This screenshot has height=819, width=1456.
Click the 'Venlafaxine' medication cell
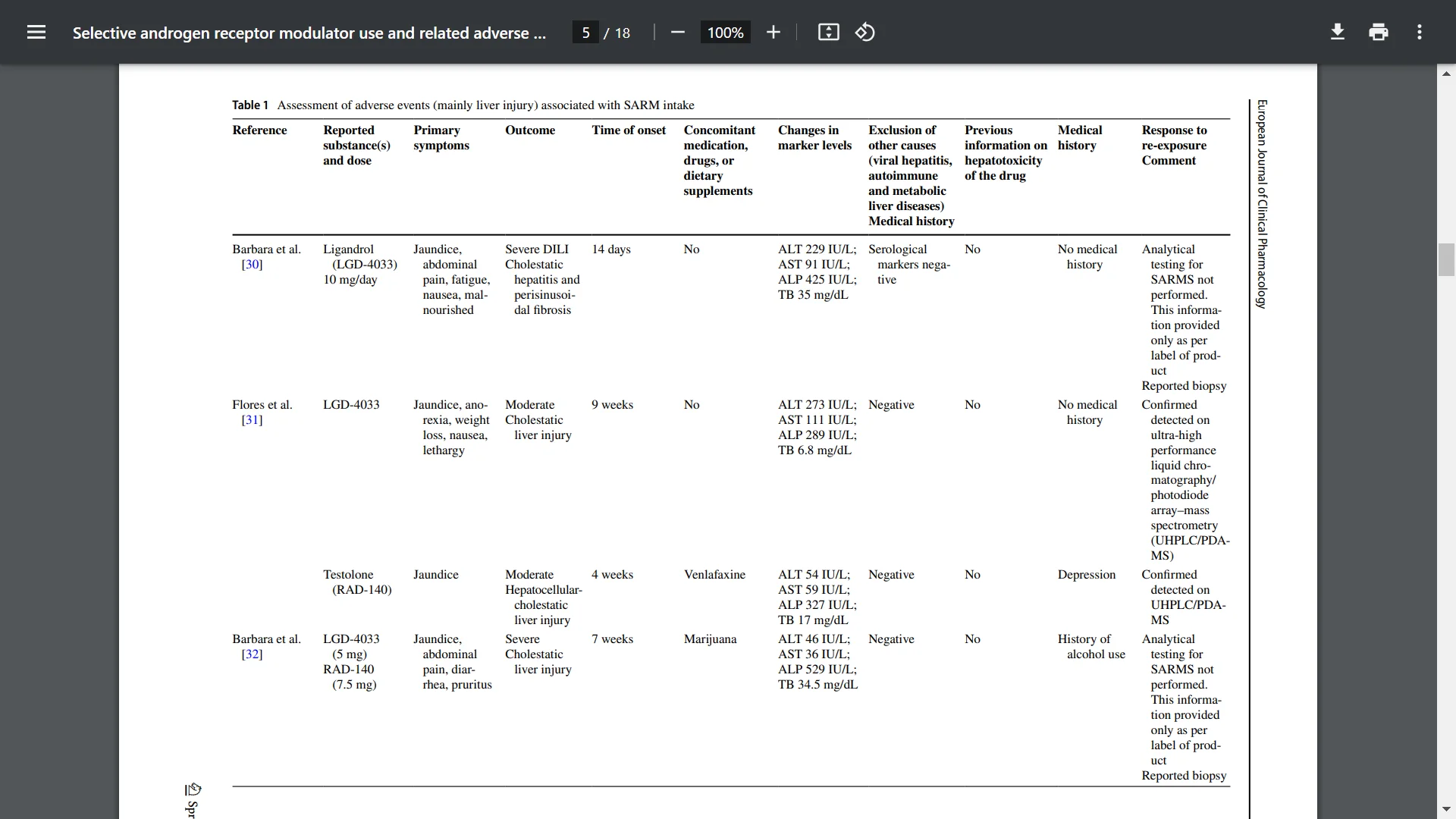pos(714,575)
